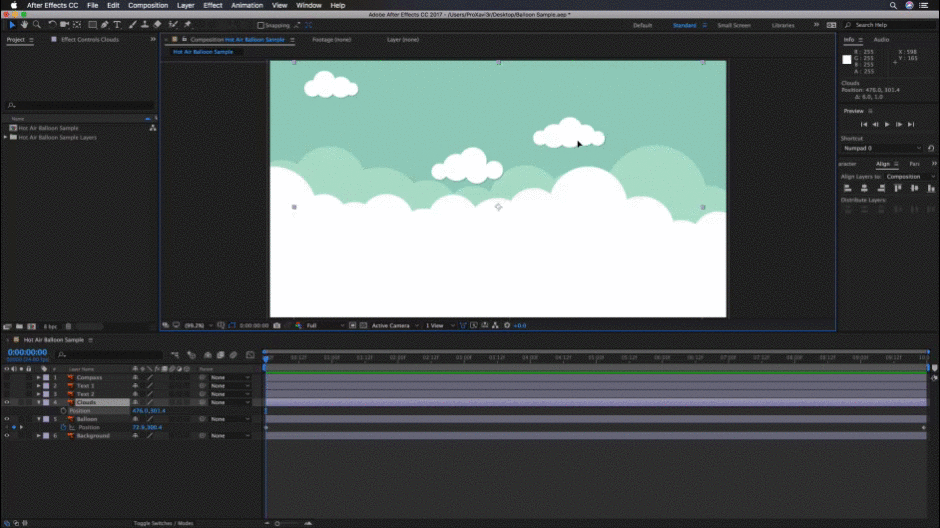The width and height of the screenshot is (940, 528).
Task: Open the composition mini-flowchart in timeline
Action: click(175, 355)
